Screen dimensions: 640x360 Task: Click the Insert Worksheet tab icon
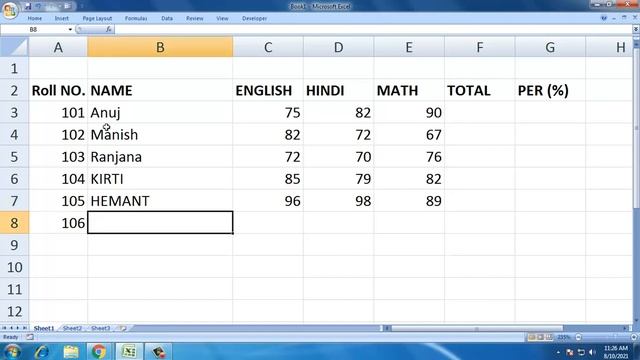point(123,328)
